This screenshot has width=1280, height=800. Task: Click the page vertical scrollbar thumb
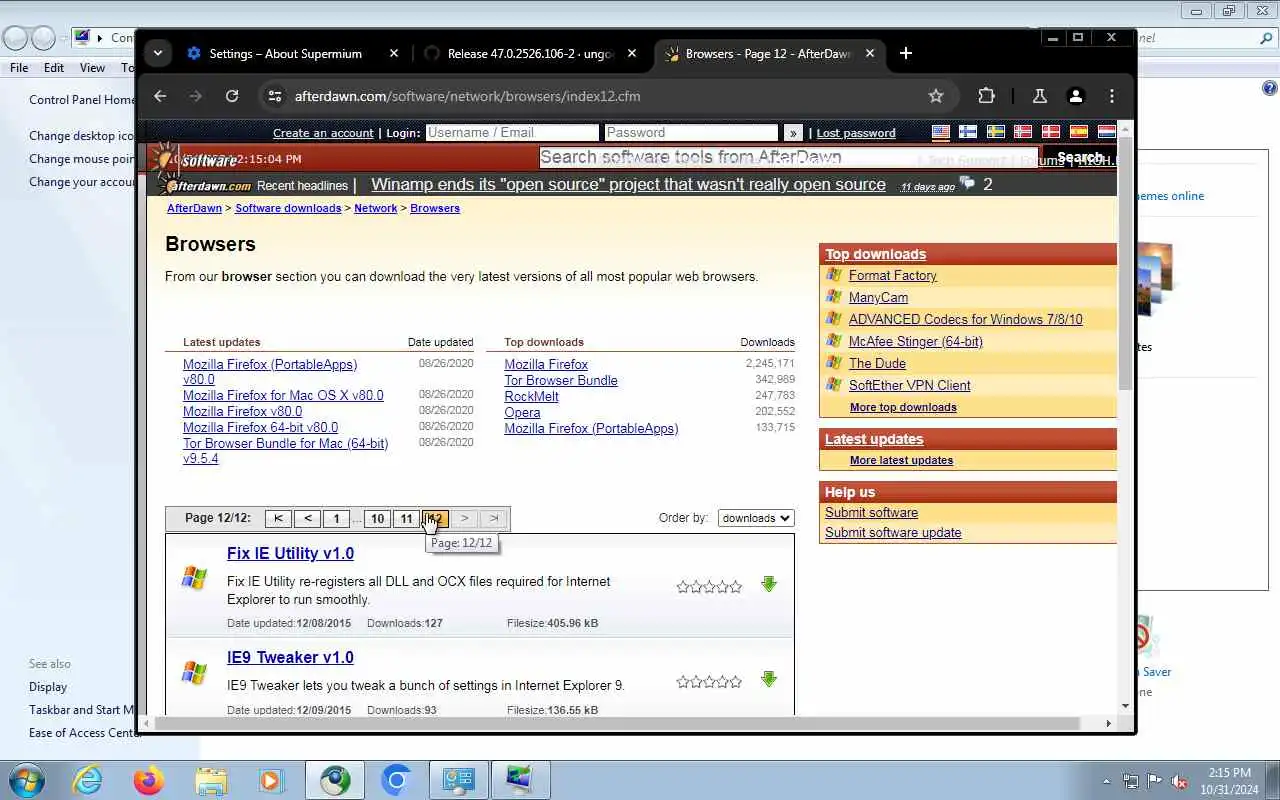1125,265
